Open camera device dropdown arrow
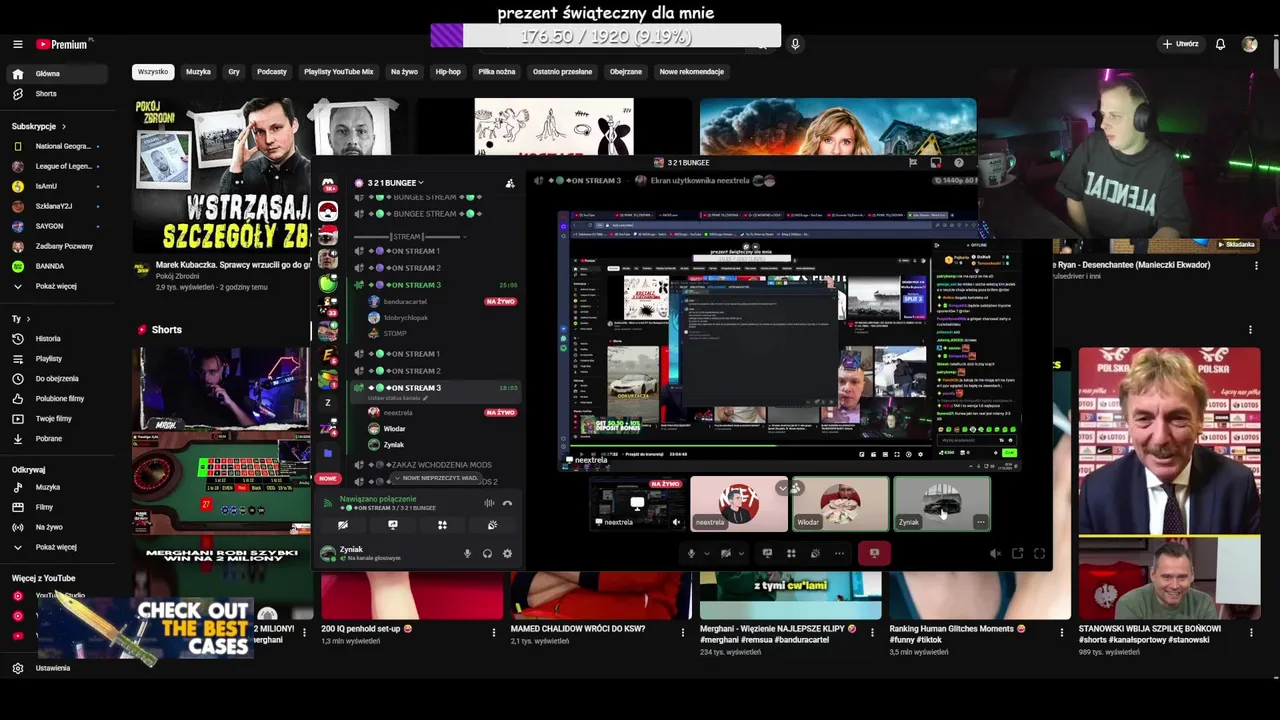The height and width of the screenshot is (720, 1280). click(x=741, y=553)
